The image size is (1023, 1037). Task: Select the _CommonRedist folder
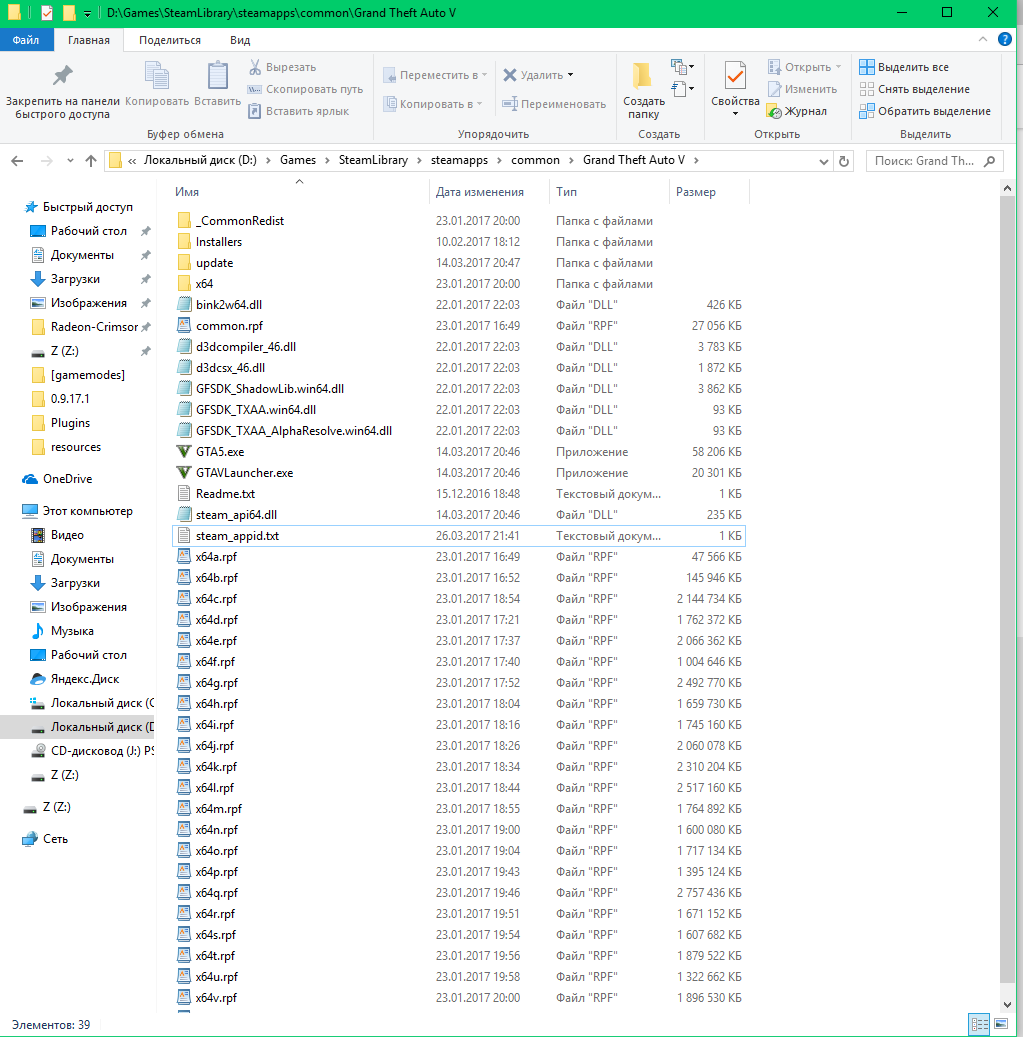point(458,221)
